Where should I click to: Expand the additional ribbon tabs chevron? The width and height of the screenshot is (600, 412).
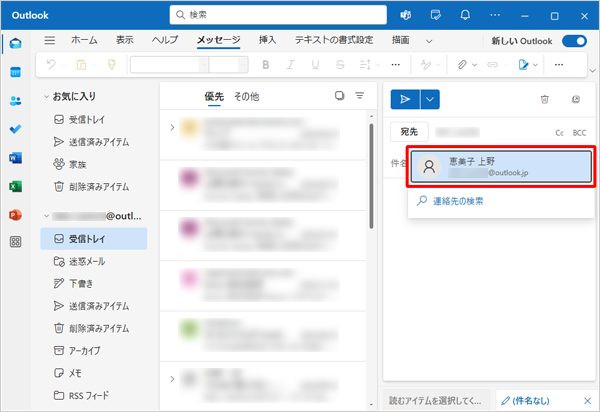click(x=429, y=41)
